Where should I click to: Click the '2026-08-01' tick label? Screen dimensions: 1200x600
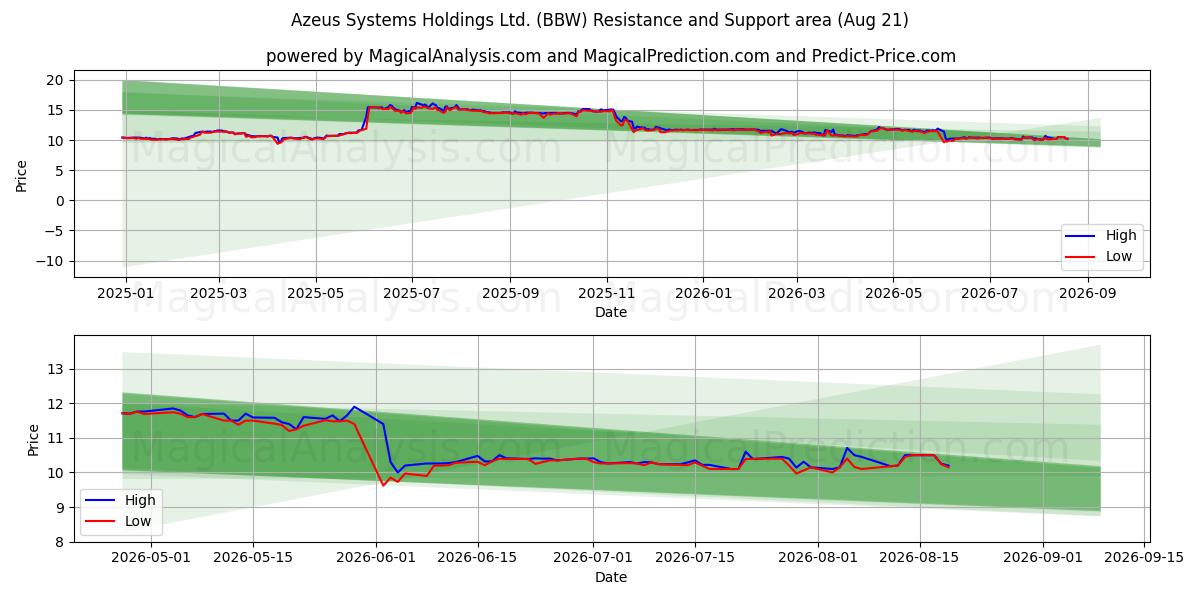(819, 557)
